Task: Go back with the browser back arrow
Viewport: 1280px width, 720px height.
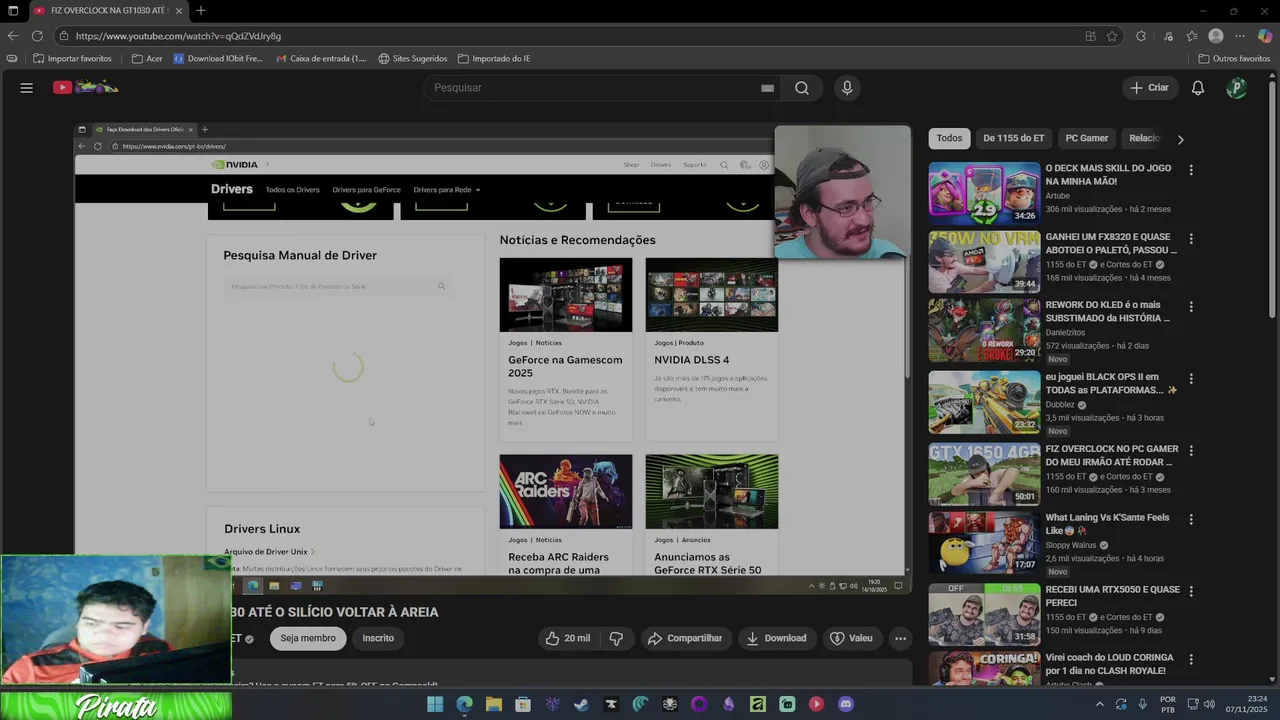Action: coord(13,36)
